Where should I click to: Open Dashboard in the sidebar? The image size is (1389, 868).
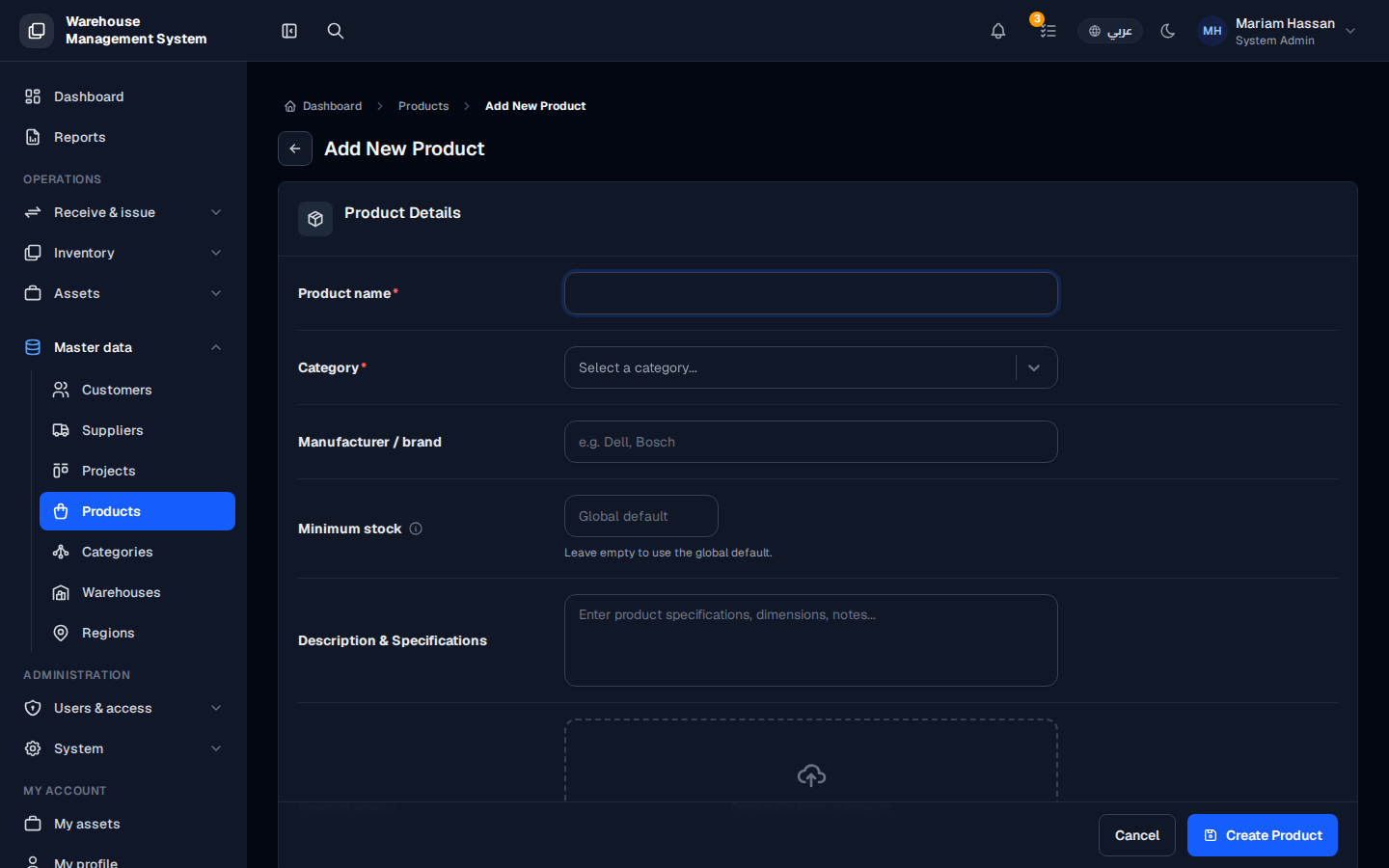pyautogui.click(x=123, y=96)
